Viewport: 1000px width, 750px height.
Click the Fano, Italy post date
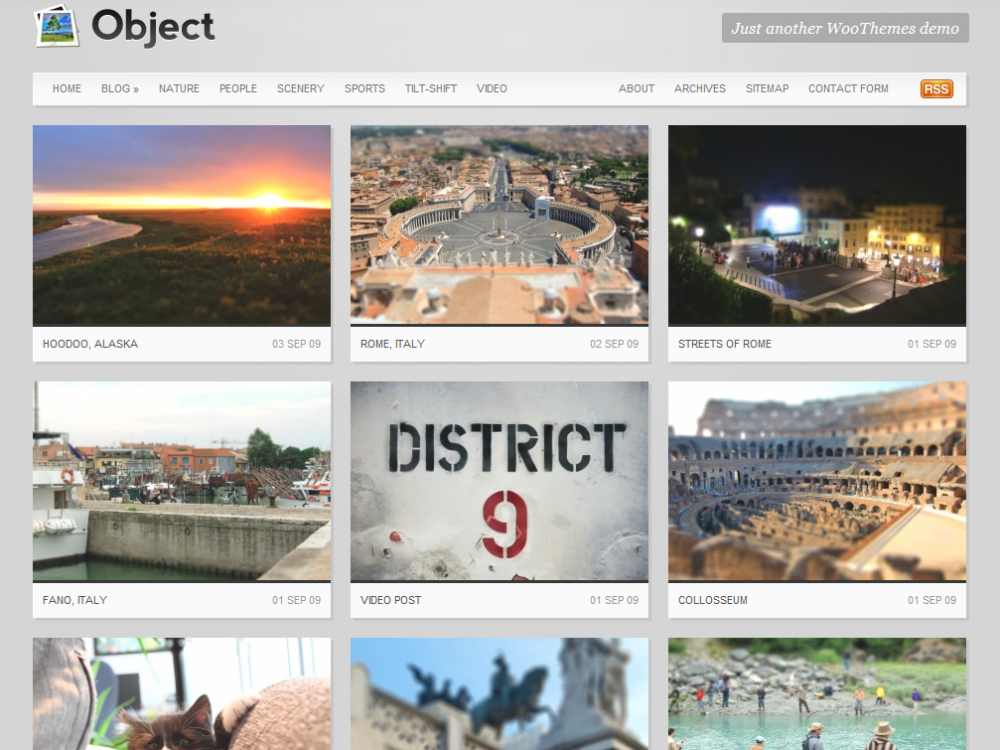(297, 600)
